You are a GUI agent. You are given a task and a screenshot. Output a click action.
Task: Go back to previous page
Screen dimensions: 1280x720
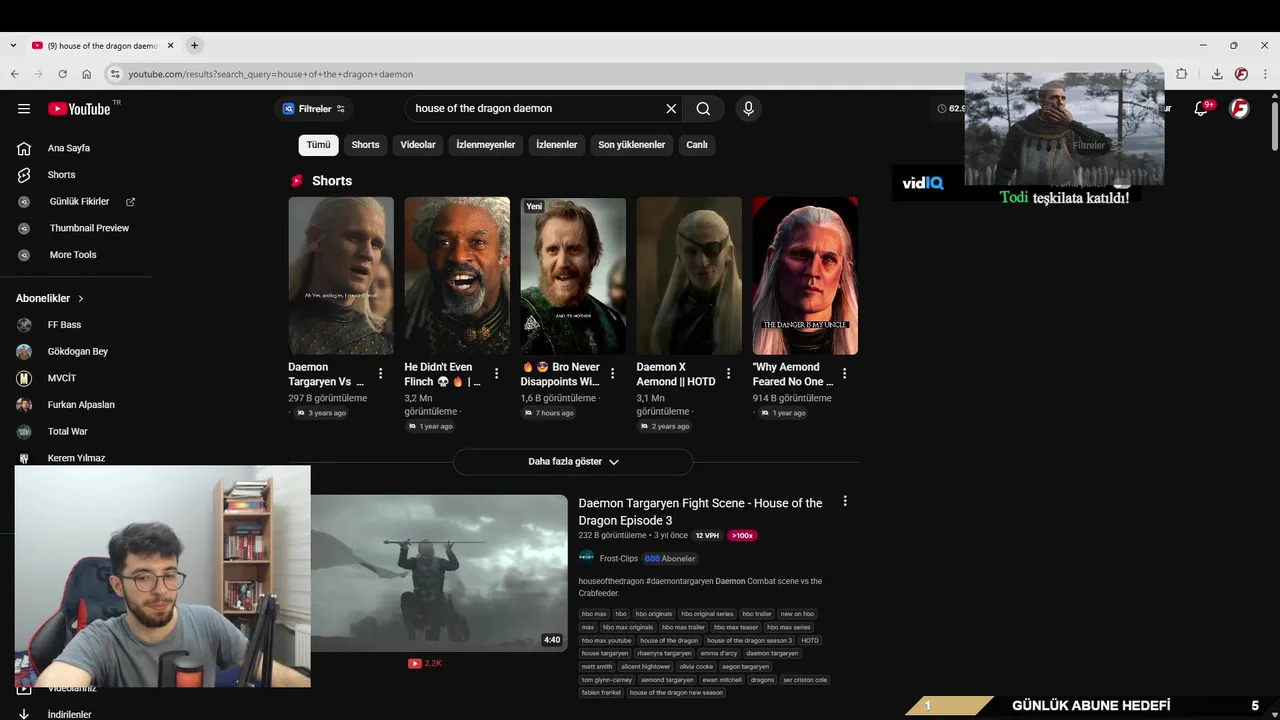pos(14,74)
